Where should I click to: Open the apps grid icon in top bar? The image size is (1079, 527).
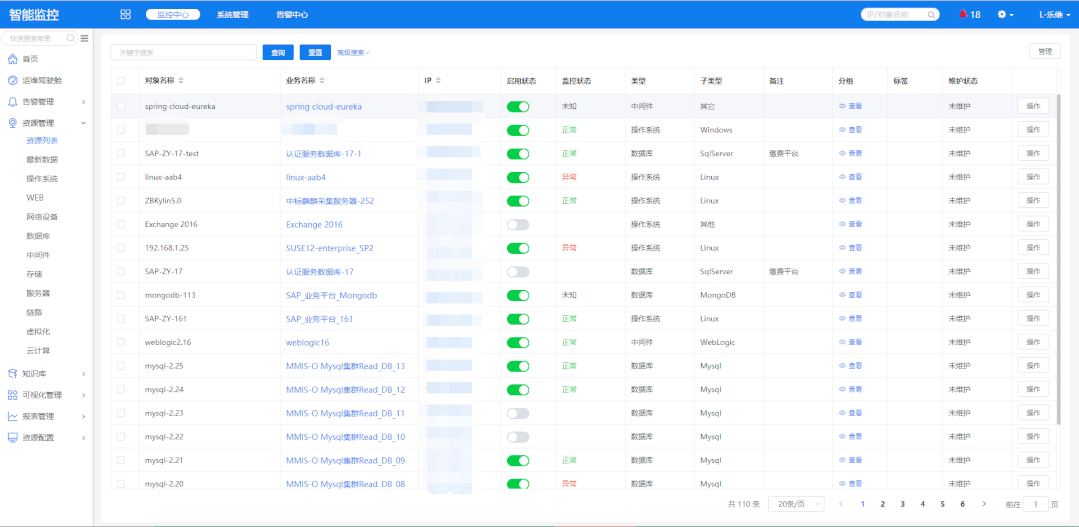point(125,14)
